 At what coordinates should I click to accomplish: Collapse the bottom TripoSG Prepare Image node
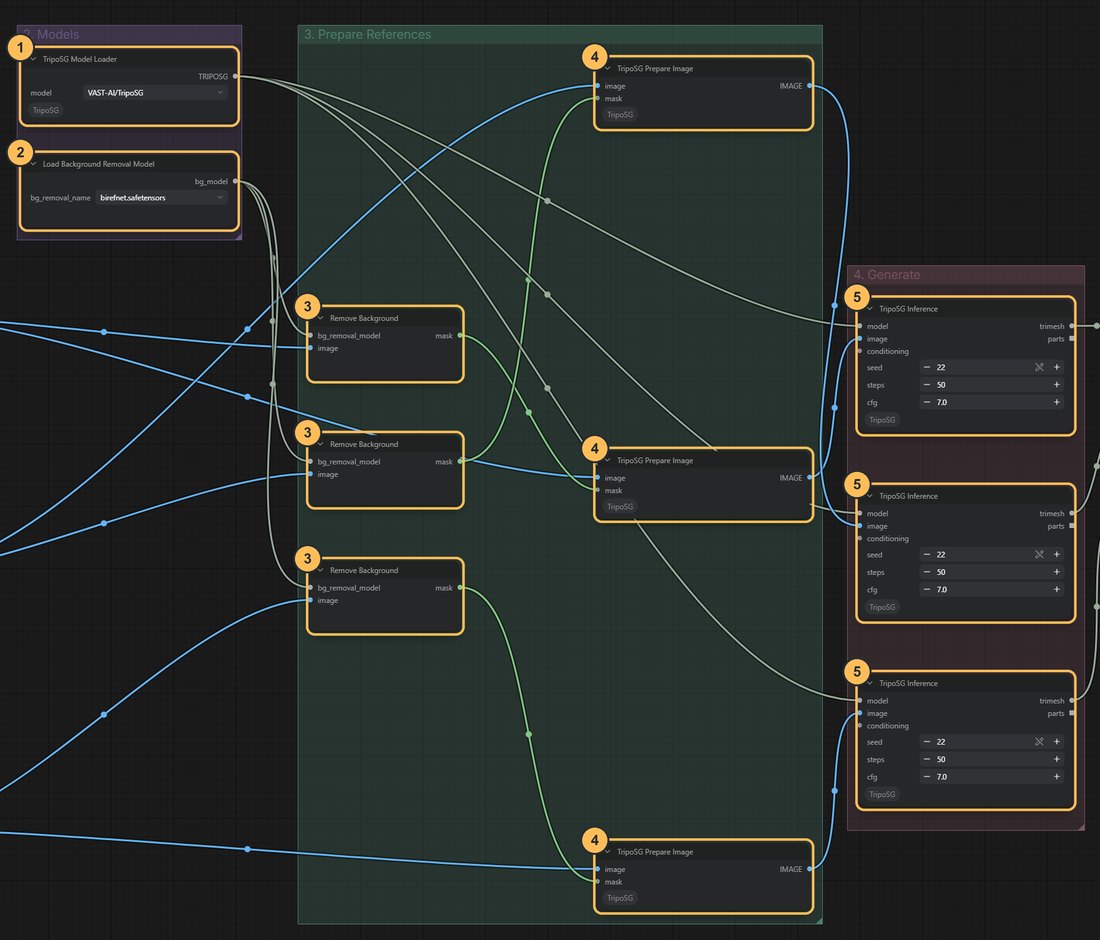click(608, 852)
